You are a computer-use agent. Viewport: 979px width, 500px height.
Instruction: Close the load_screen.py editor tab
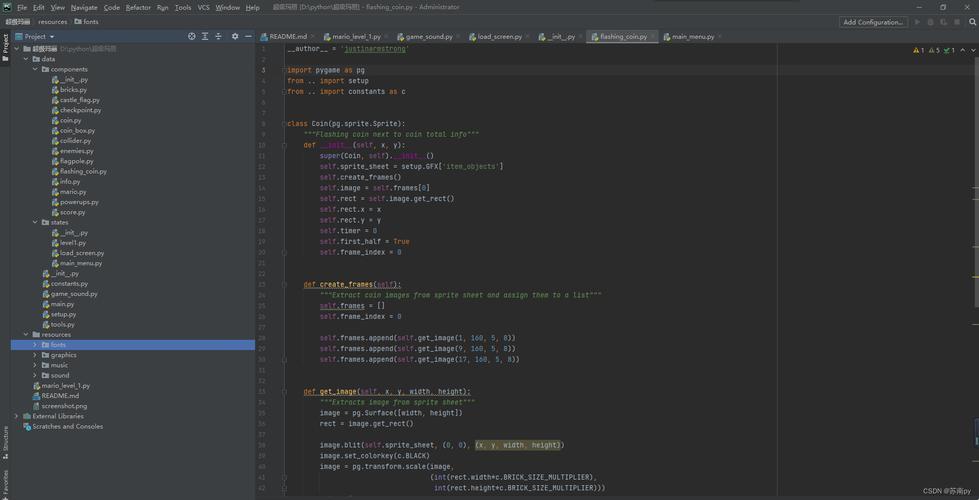click(x=527, y=37)
